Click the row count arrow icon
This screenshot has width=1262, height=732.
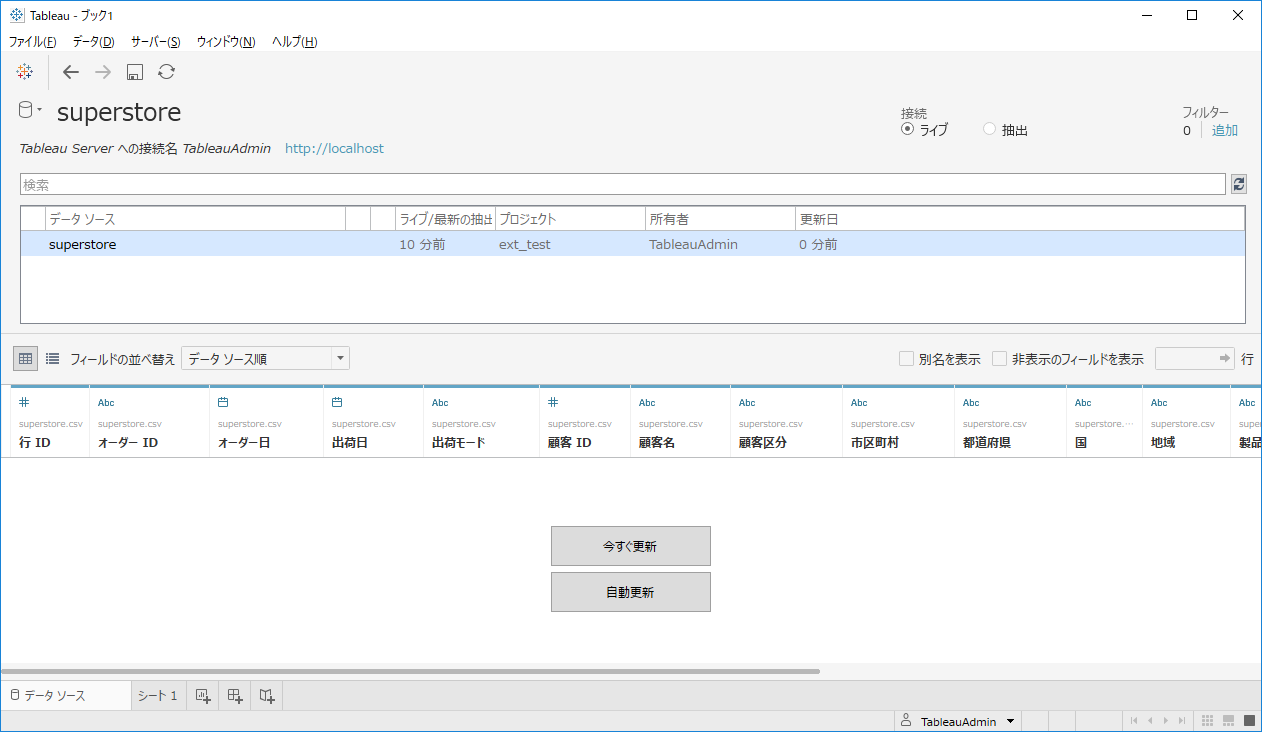pos(1225,358)
